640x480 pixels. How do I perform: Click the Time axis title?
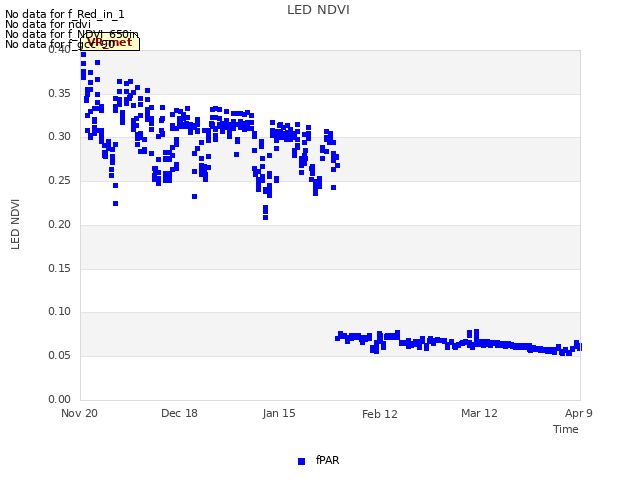click(x=566, y=429)
